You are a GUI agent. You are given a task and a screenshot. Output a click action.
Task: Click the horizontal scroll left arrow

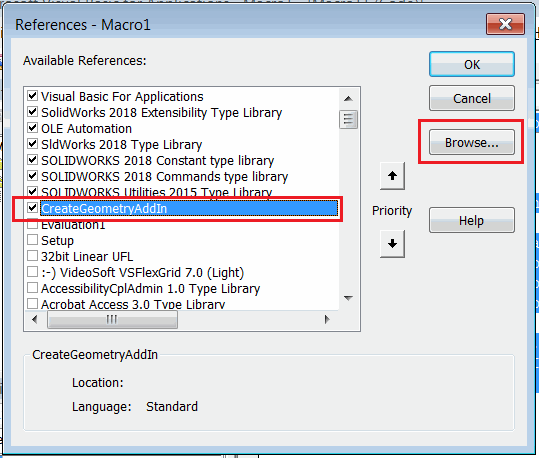point(34,319)
